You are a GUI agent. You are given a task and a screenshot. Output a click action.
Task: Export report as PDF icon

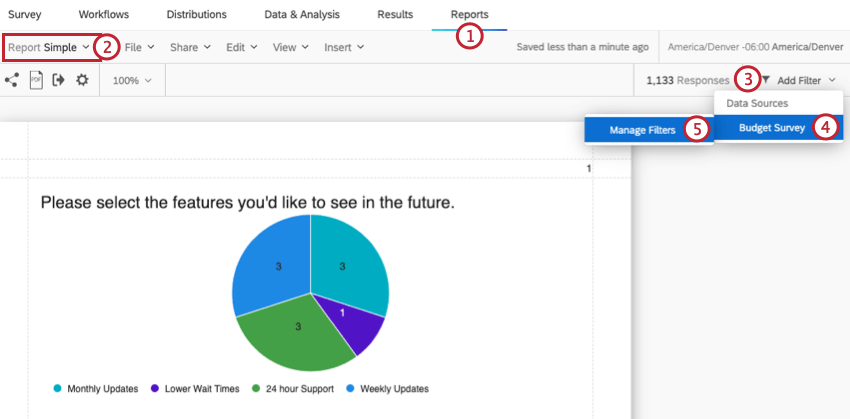(36, 80)
